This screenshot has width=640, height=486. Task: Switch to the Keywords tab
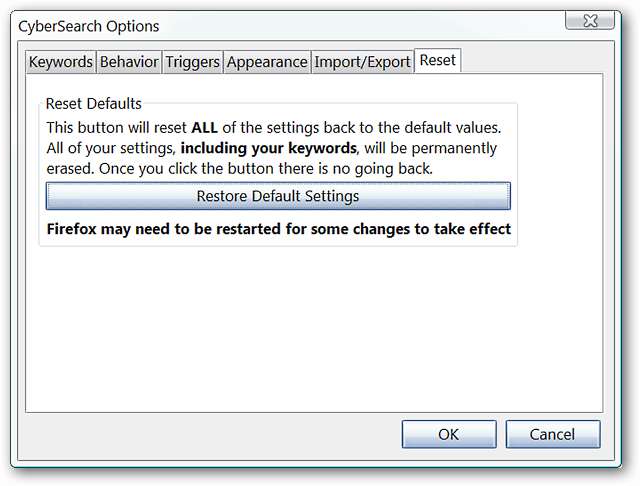pos(60,62)
